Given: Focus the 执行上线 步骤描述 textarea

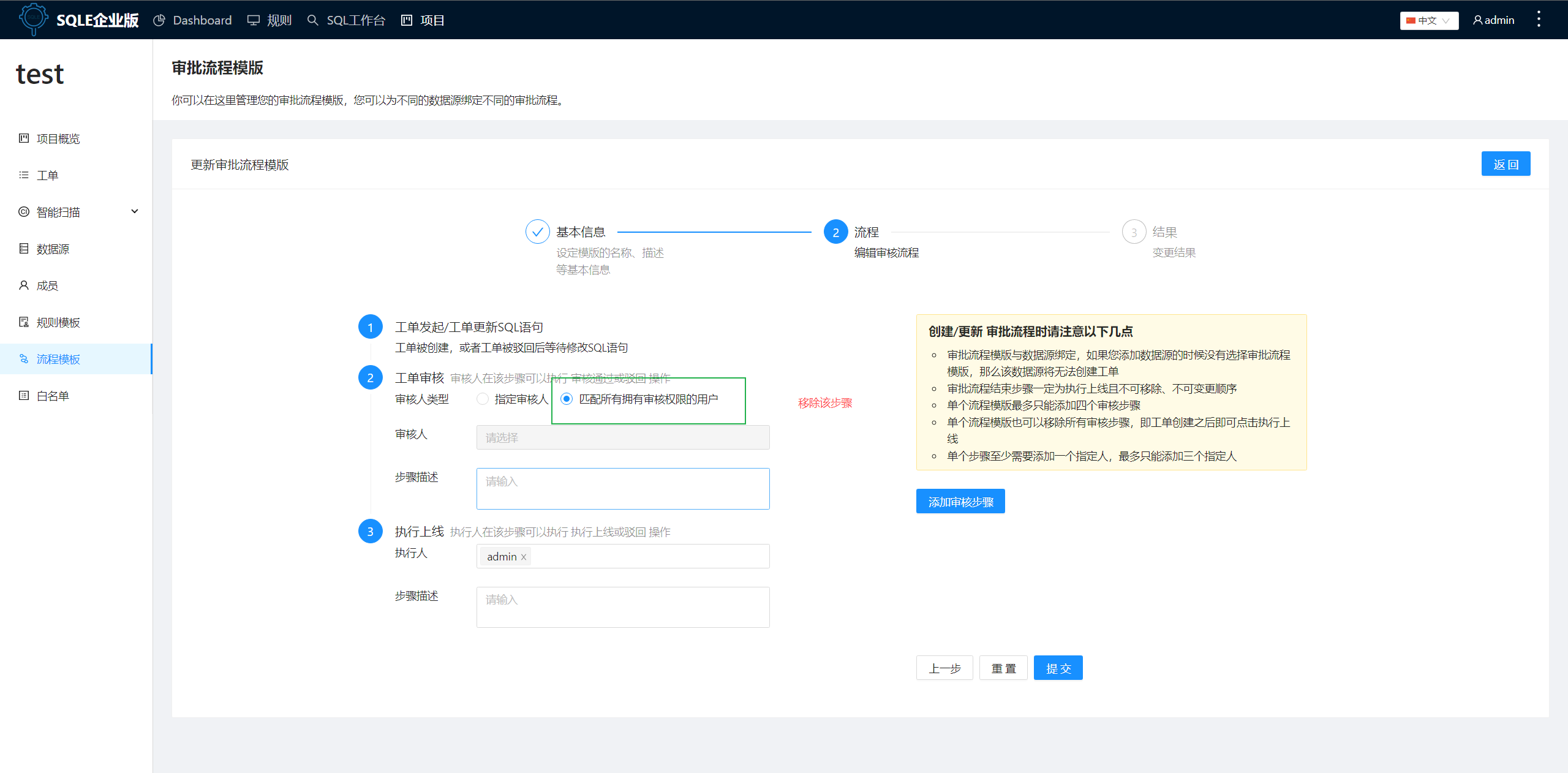Looking at the screenshot, I should point(623,607).
